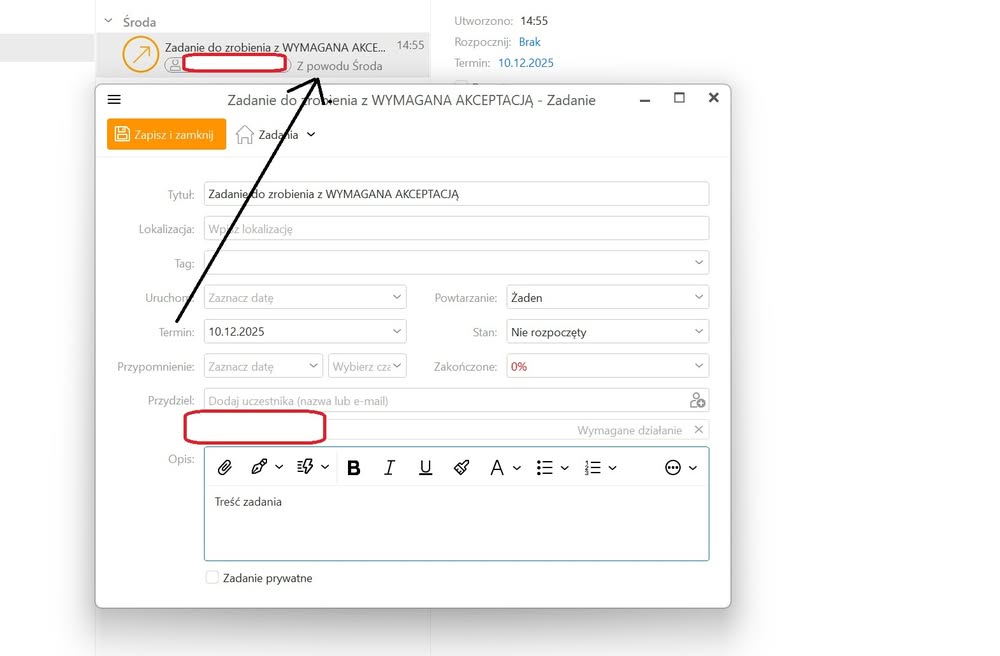This screenshot has width=1000, height=656.
Task: Open the Zadania folder selector menu
Action: click(x=276, y=135)
